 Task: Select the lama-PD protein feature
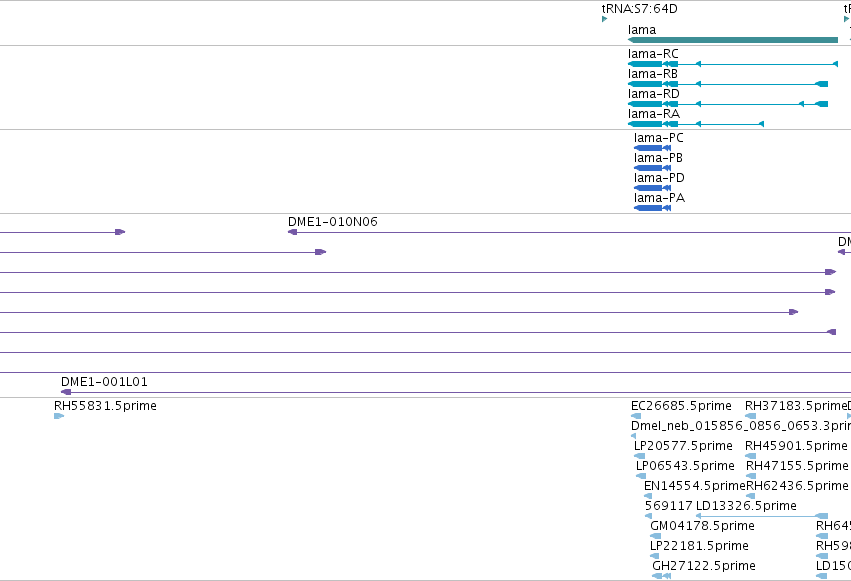pyautogui.click(x=652, y=188)
